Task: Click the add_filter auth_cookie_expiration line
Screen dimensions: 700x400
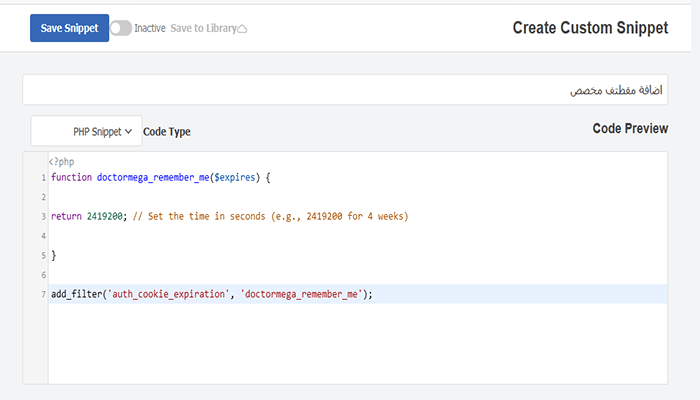Action: (210, 294)
